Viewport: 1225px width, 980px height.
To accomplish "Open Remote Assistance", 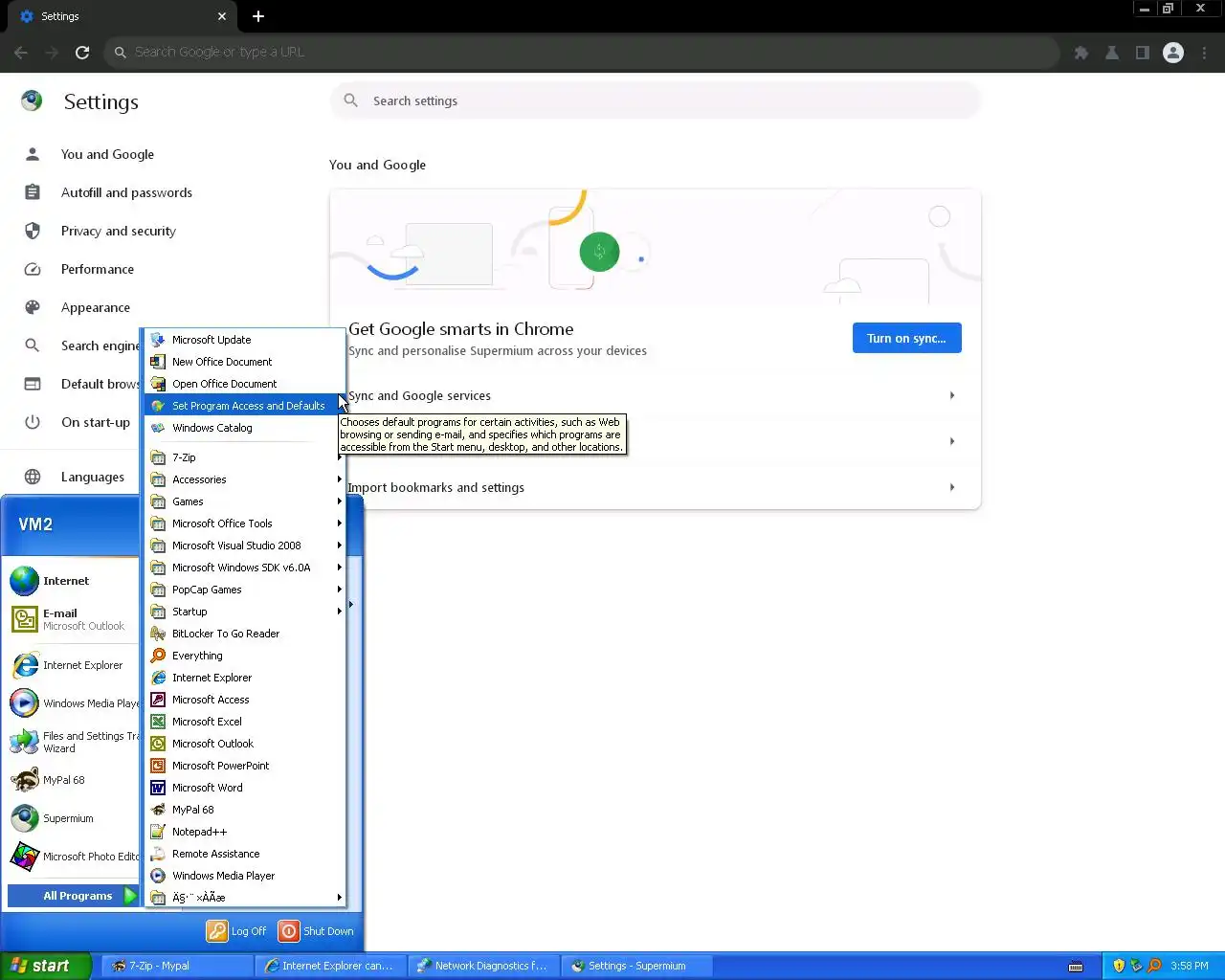I will pyautogui.click(x=244, y=854).
